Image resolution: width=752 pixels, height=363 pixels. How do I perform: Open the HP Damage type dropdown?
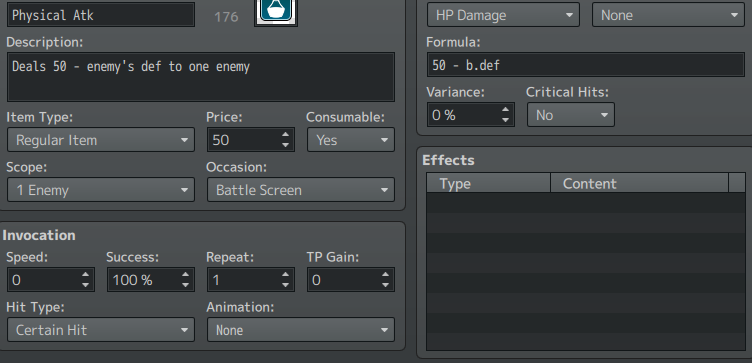coord(504,15)
